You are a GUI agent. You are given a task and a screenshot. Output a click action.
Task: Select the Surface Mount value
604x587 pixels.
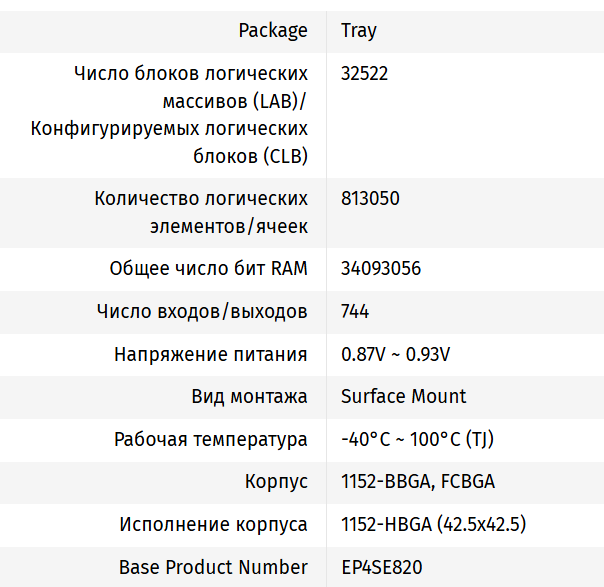(x=403, y=397)
